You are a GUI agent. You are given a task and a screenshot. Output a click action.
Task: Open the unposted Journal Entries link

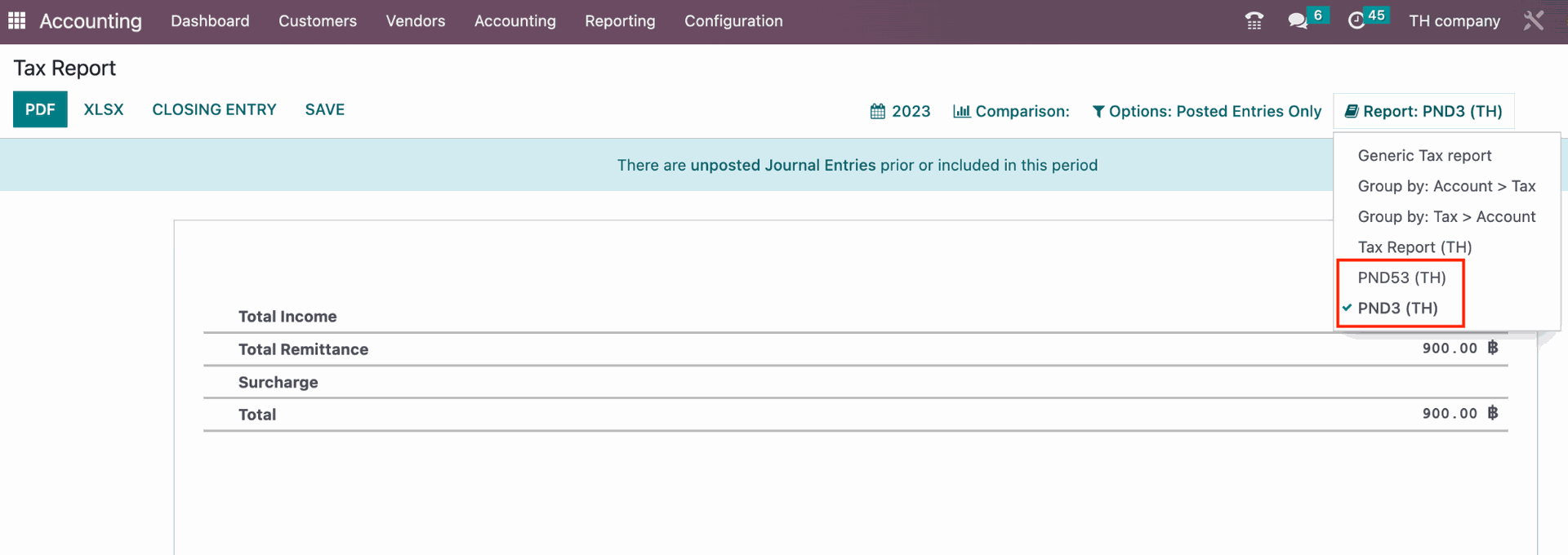point(782,165)
